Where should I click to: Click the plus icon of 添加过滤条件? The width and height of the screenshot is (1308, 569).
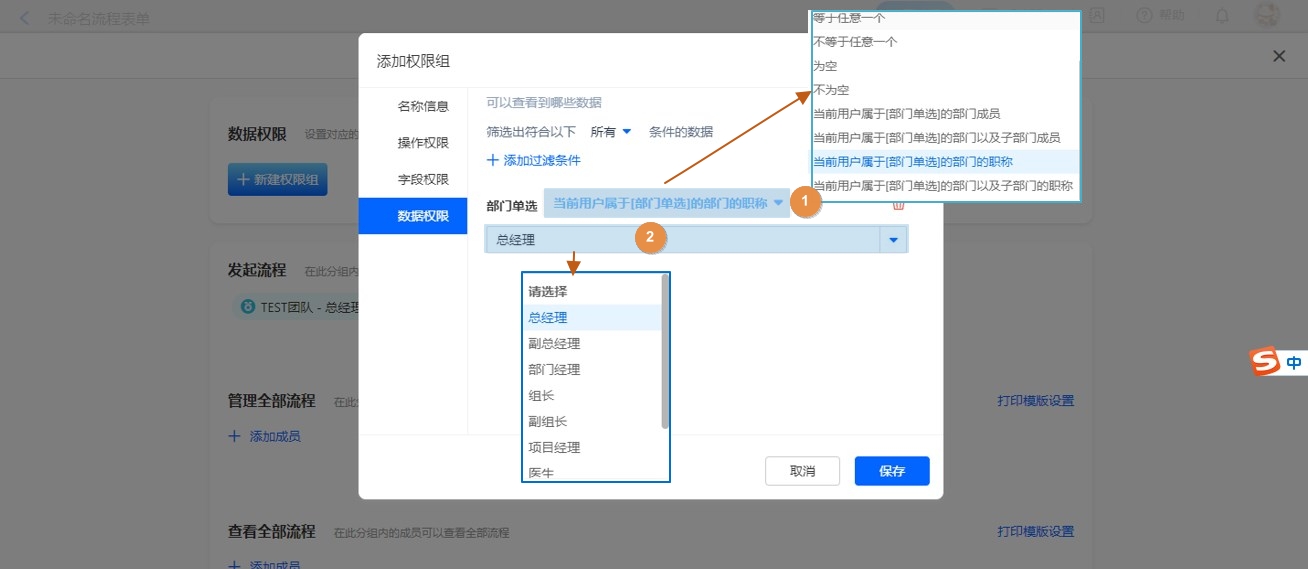click(x=492, y=160)
